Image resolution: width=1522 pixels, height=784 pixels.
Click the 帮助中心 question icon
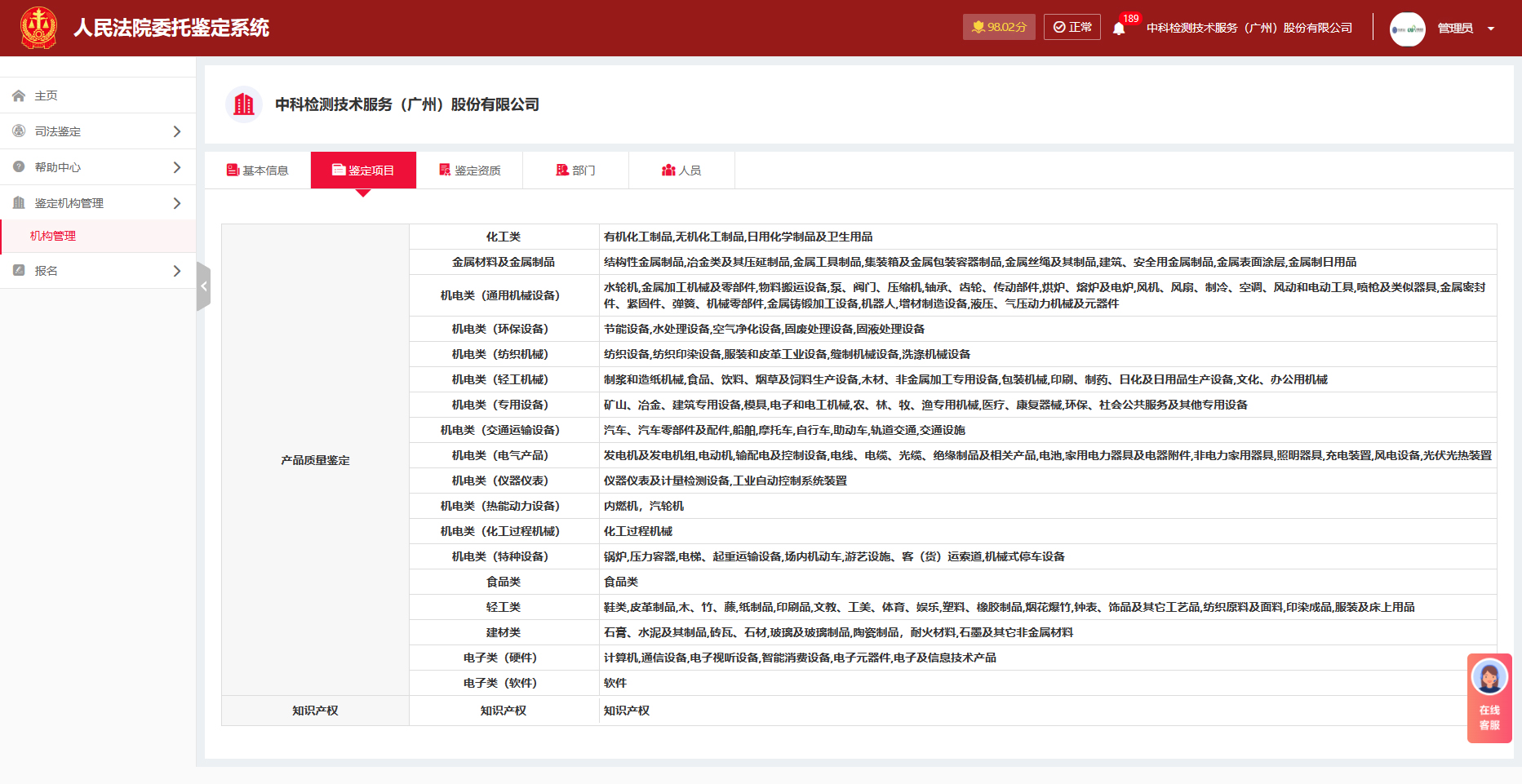click(19, 167)
